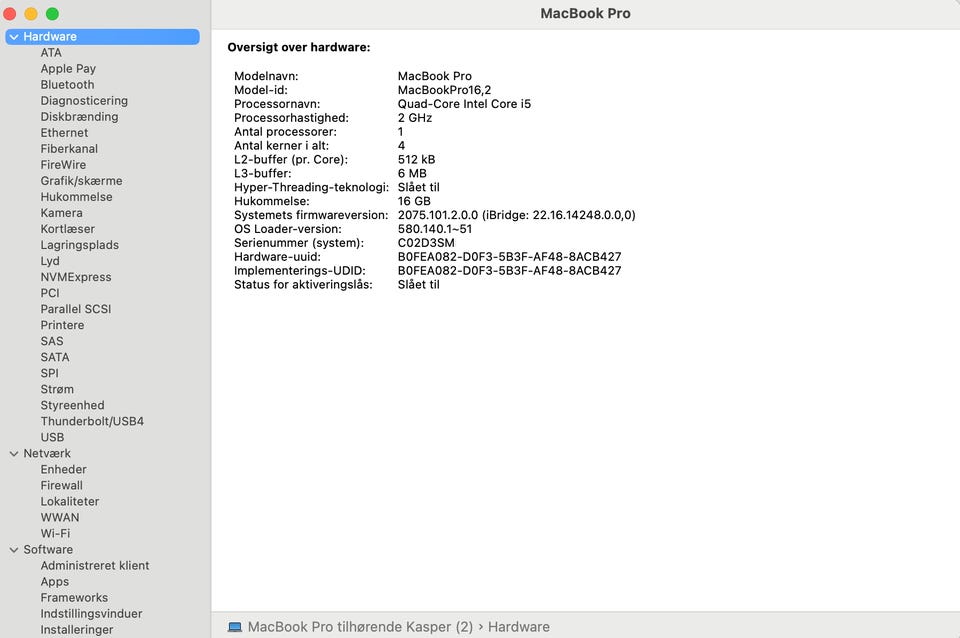
Task: Open NVMExpress entry
Action: 76,277
